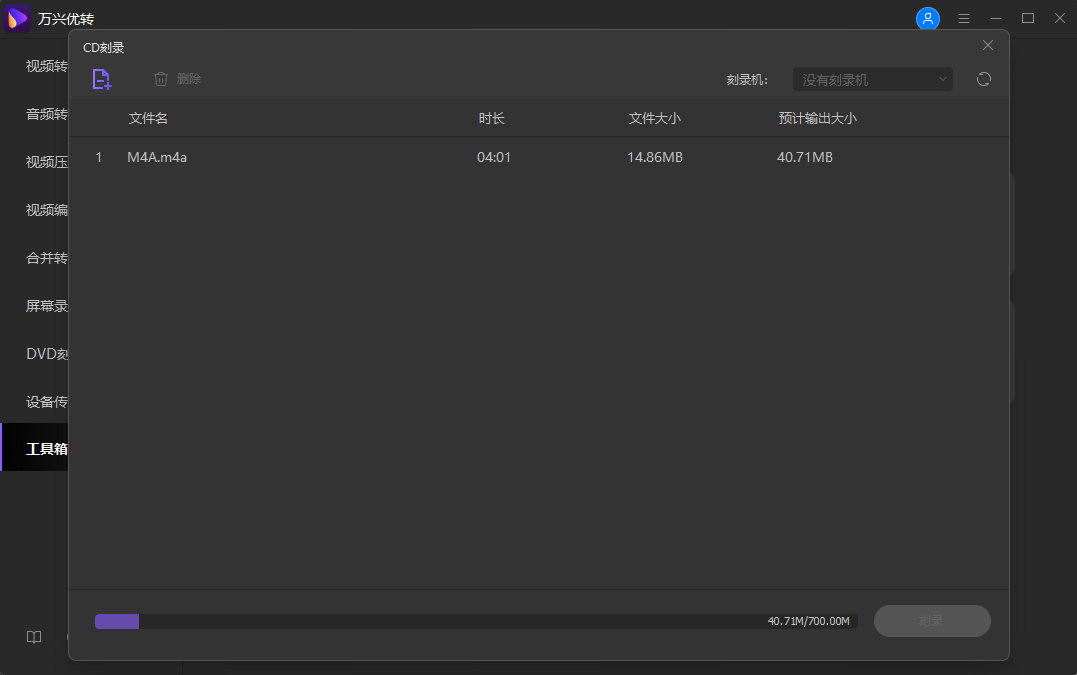Click the 文件大小 column header
This screenshot has width=1077, height=675.
pos(655,118)
